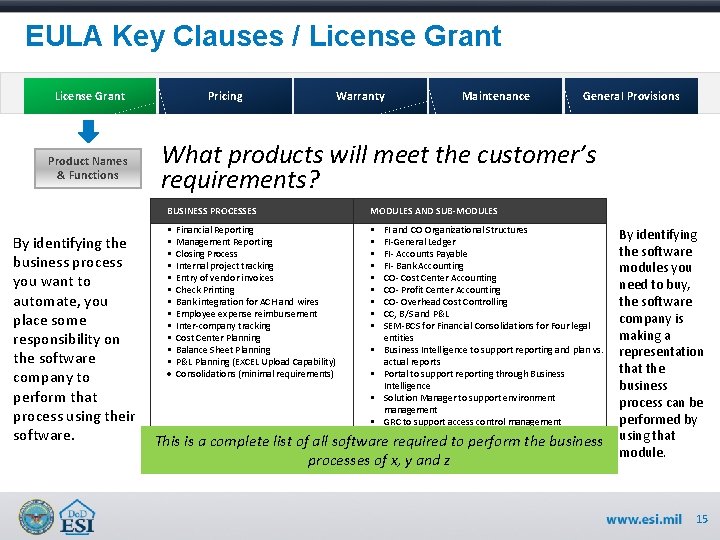
Task: Select the CC, B/S and P&L item
Action: (x=416, y=314)
